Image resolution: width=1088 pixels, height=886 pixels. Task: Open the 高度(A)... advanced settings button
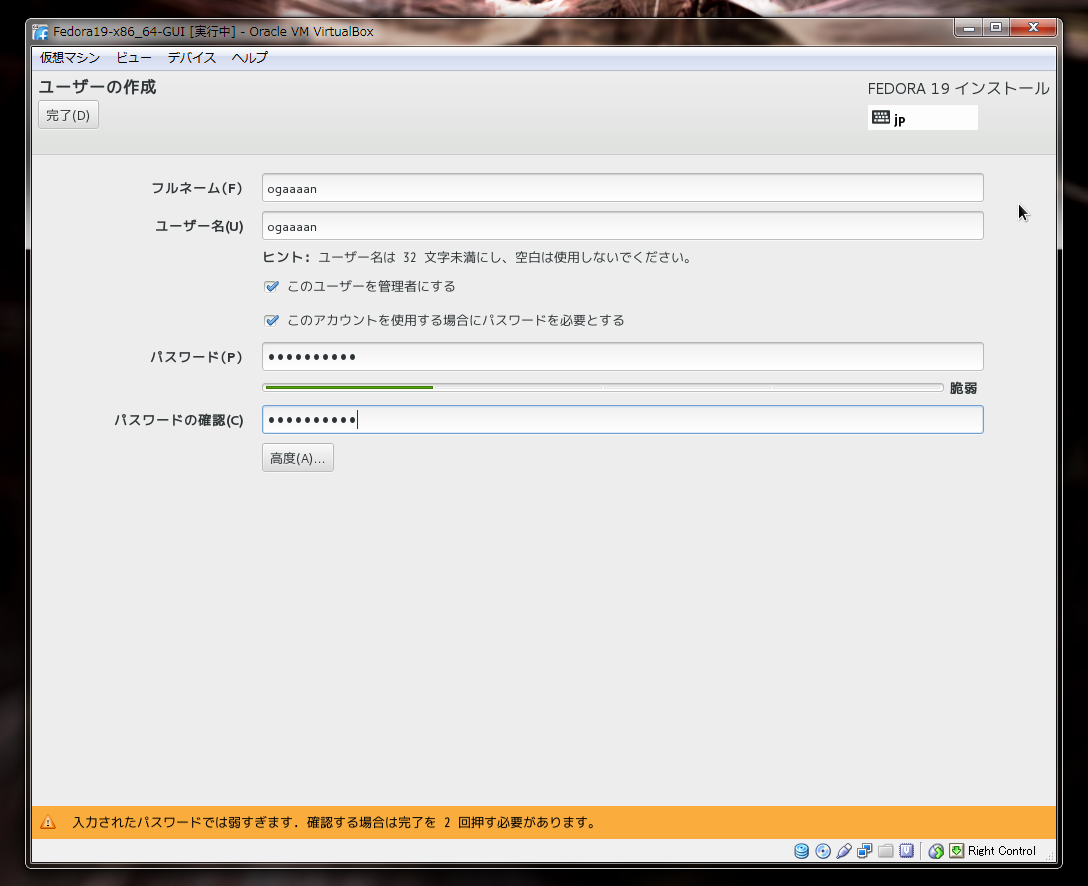pyautogui.click(x=298, y=458)
